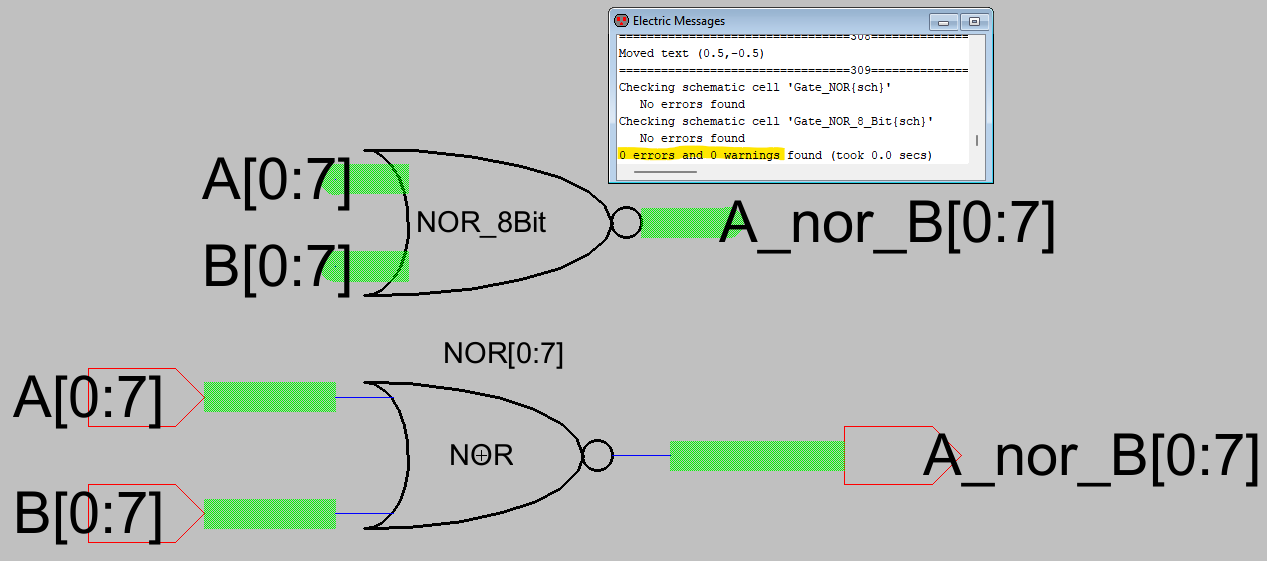Click the messages vertical scrollbar thumb
This screenshot has height=561, width=1267.
(x=977, y=140)
